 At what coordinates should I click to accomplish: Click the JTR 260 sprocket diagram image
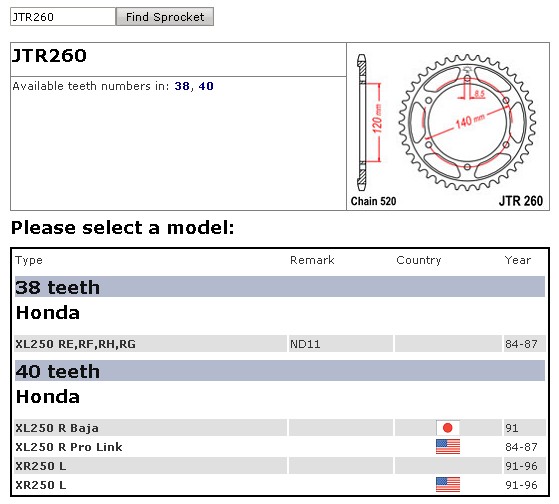[x=448, y=127]
